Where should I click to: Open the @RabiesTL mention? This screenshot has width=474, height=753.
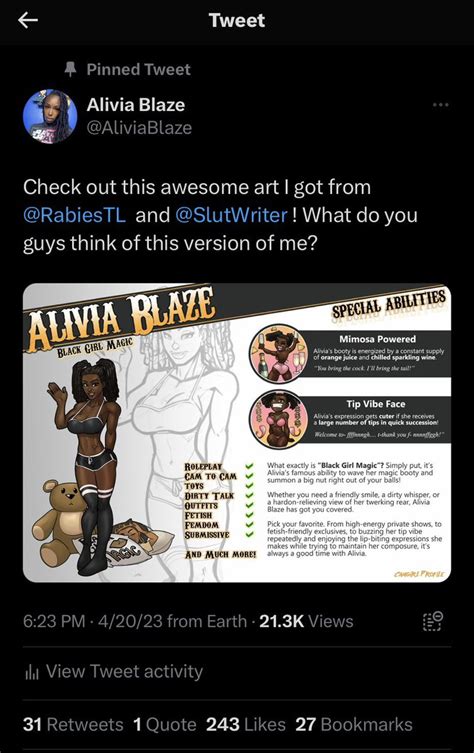(x=74, y=215)
